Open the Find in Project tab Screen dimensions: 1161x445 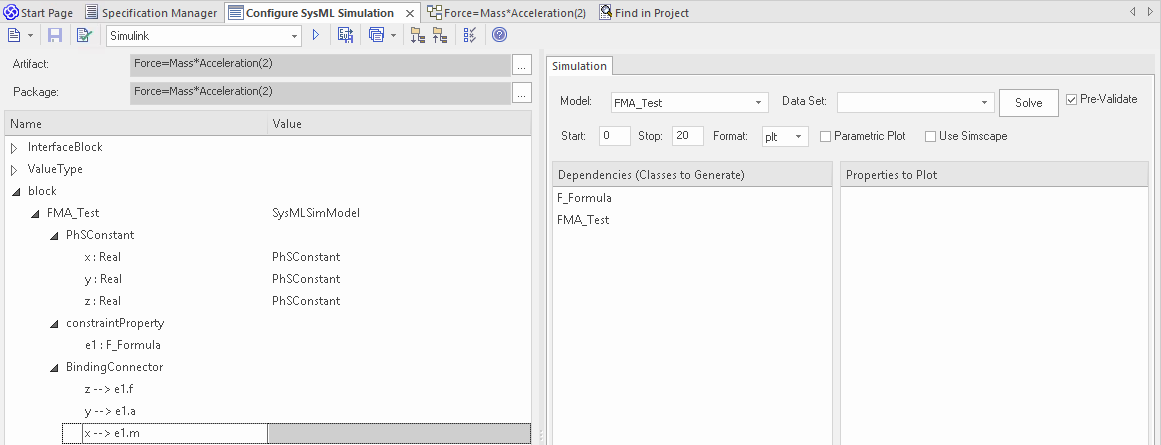pyautogui.click(x=644, y=13)
